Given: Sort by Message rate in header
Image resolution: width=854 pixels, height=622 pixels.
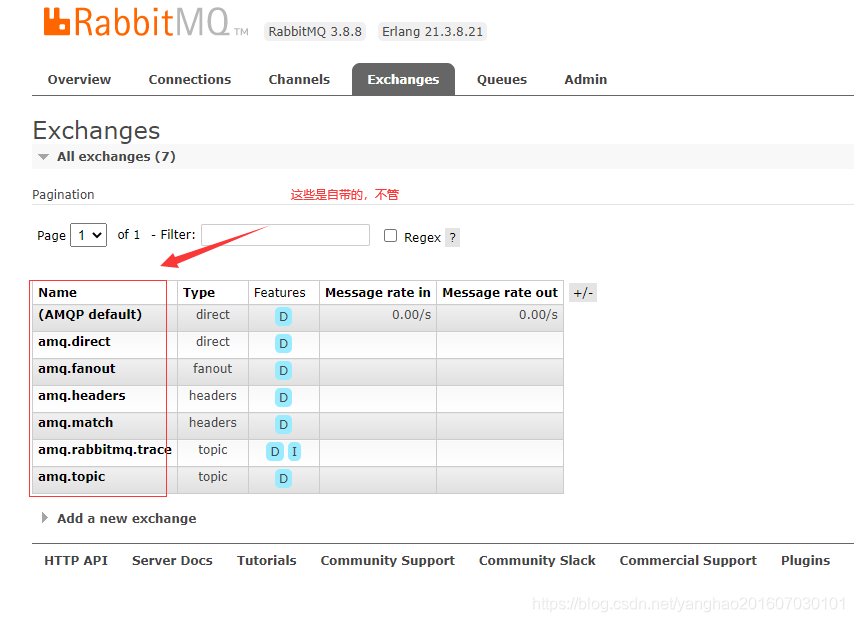Looking at the screenshot, I should pos(378,293).
